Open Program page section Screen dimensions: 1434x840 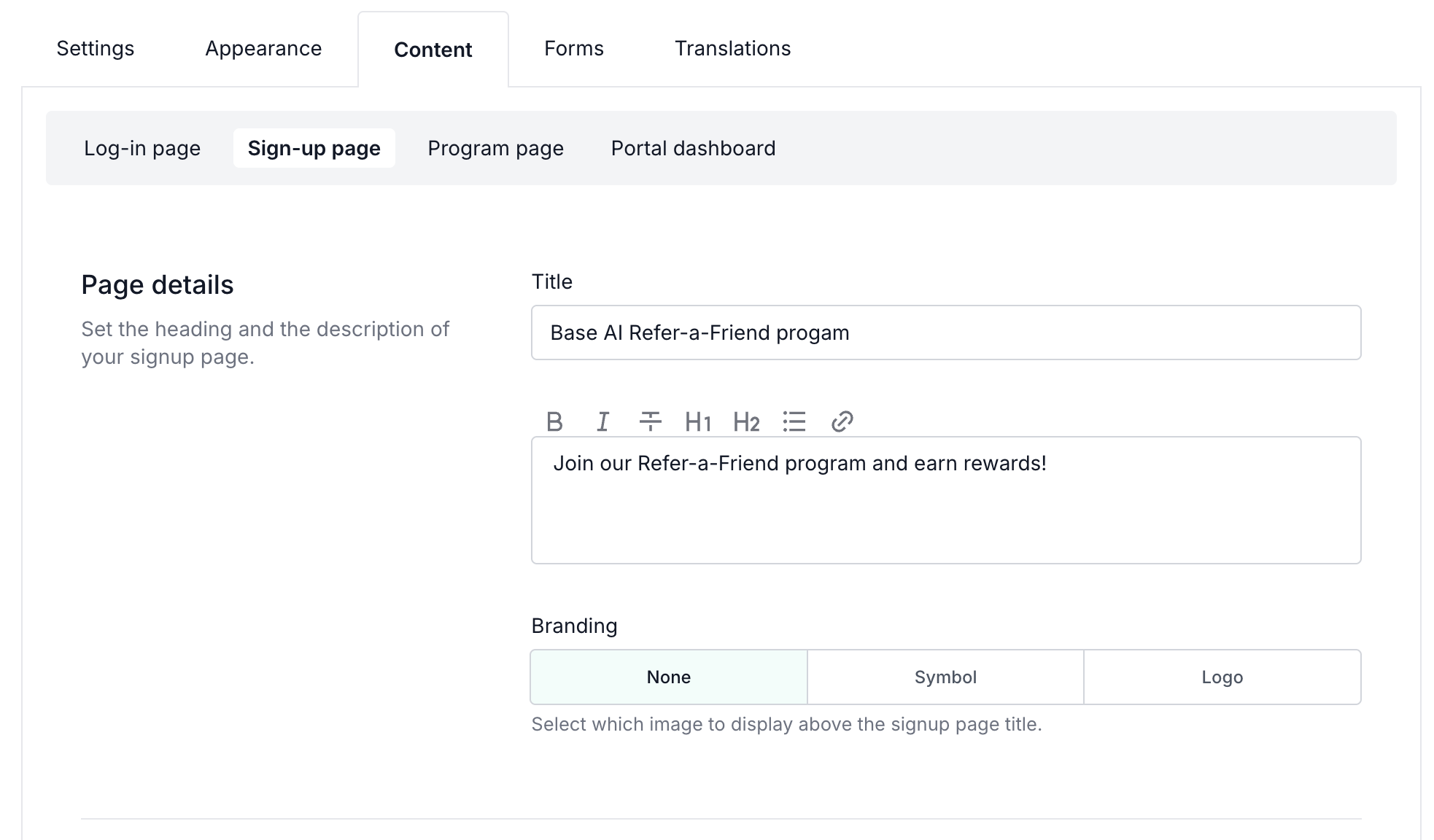click(495, 148)
